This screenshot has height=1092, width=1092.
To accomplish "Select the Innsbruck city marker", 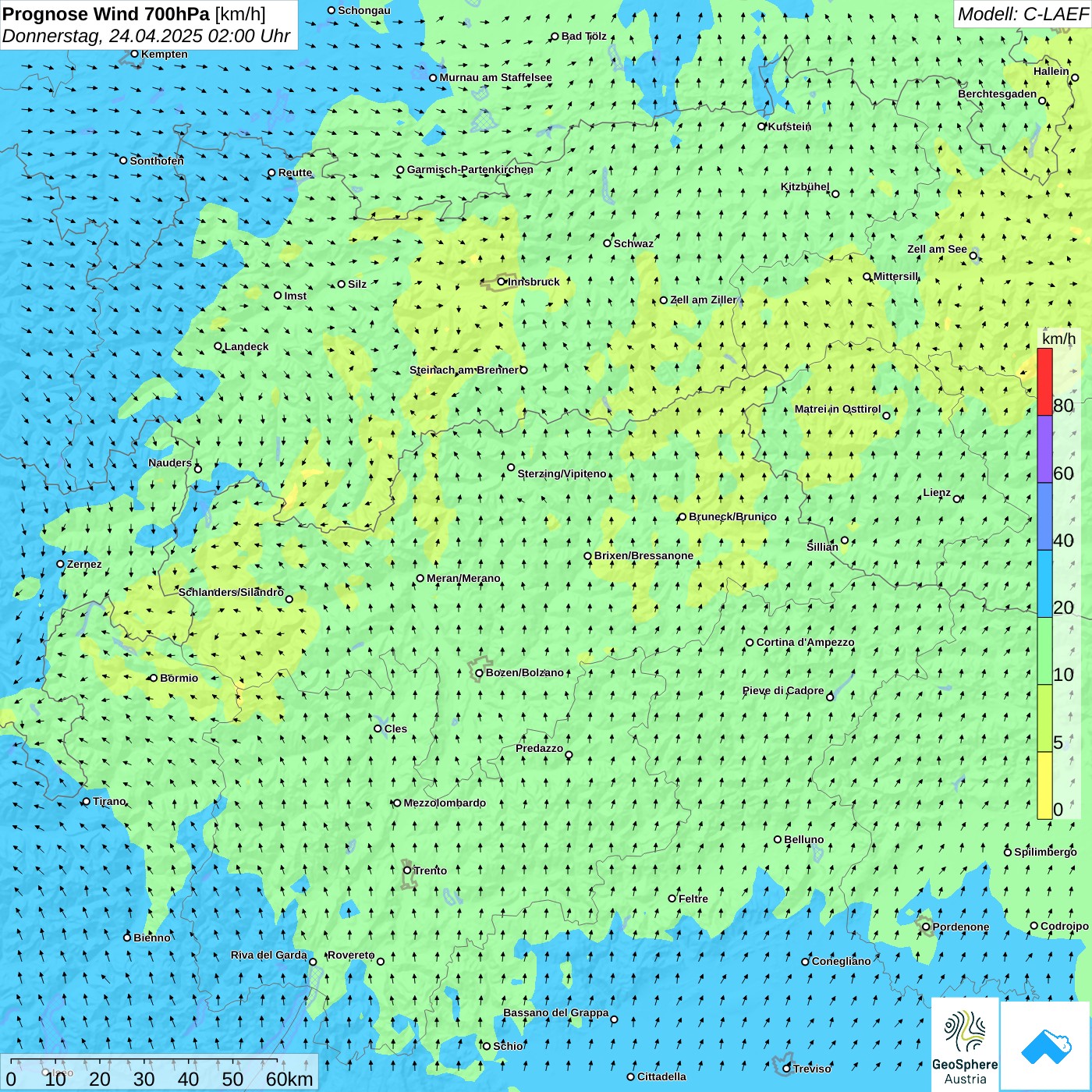I will point(502,282).
